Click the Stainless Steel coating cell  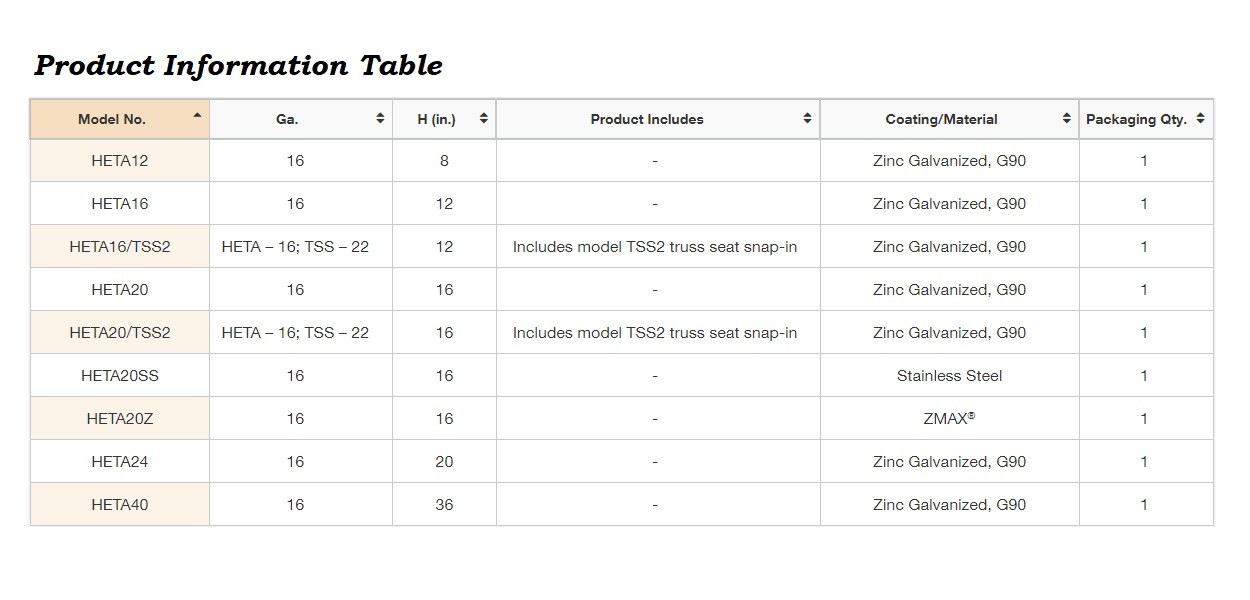pyautogui.click(x=949, y=376)
